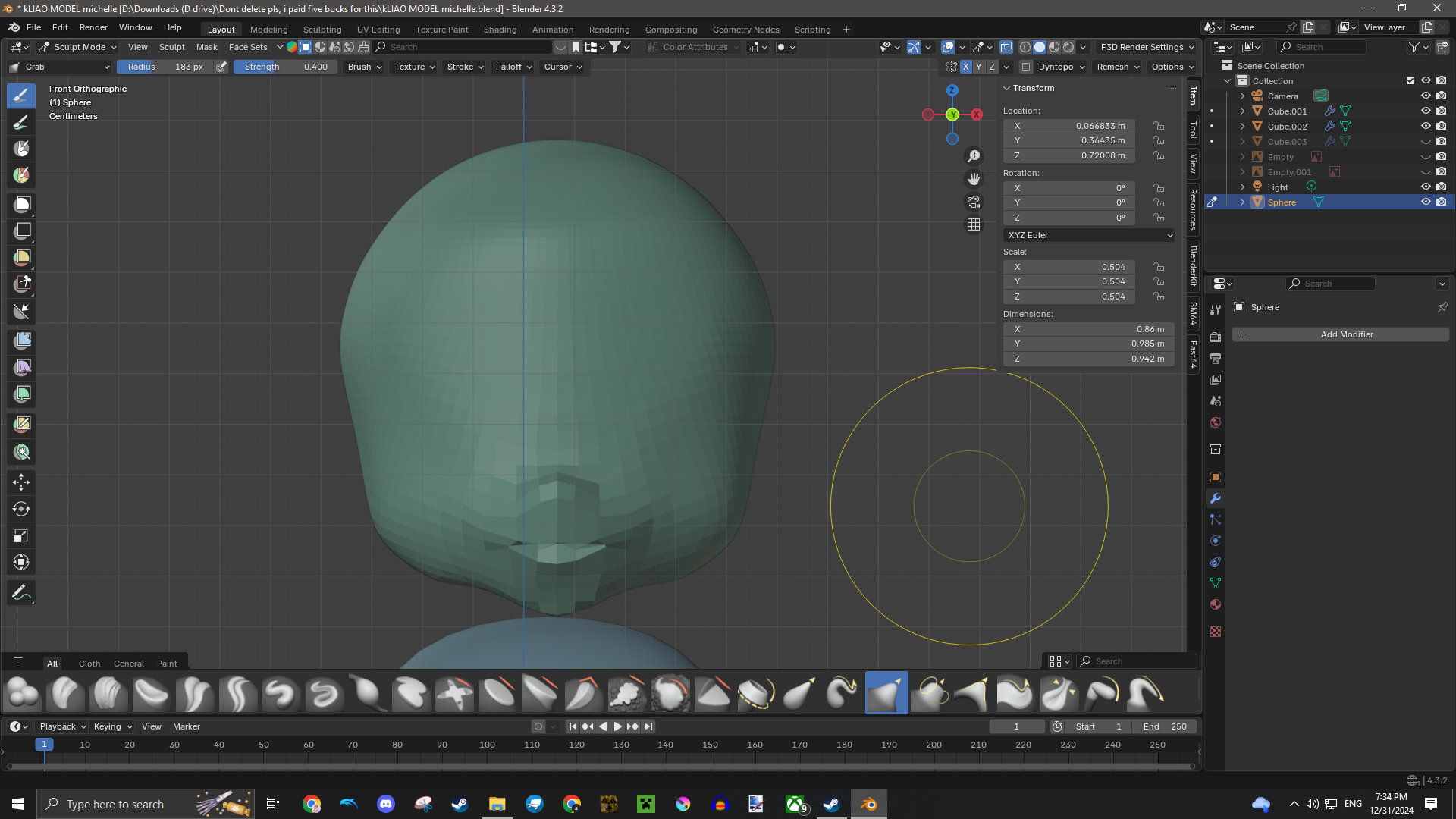The height and width of the screenshot is (819, 1456).
Task: Switch to the Sculpting workspace tab
Action: pos(322,30)
